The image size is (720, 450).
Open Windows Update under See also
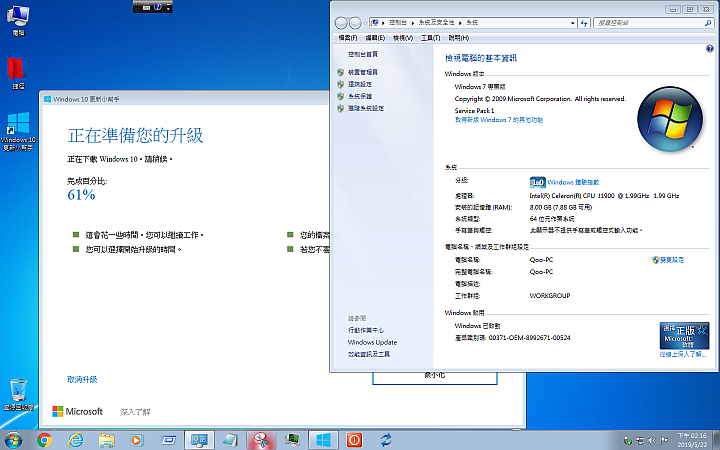coord(372,342)
